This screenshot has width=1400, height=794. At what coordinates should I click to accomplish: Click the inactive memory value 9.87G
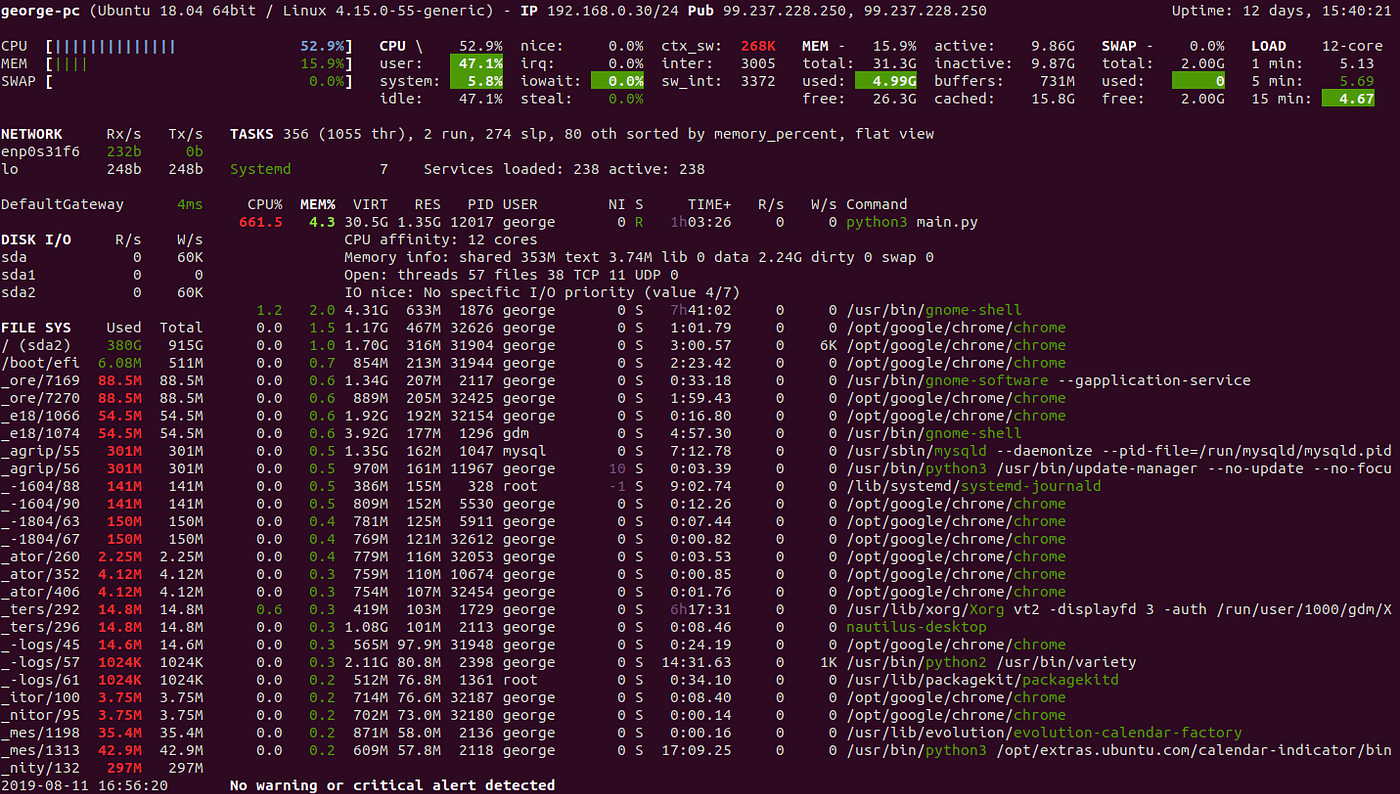[1053, 64]
